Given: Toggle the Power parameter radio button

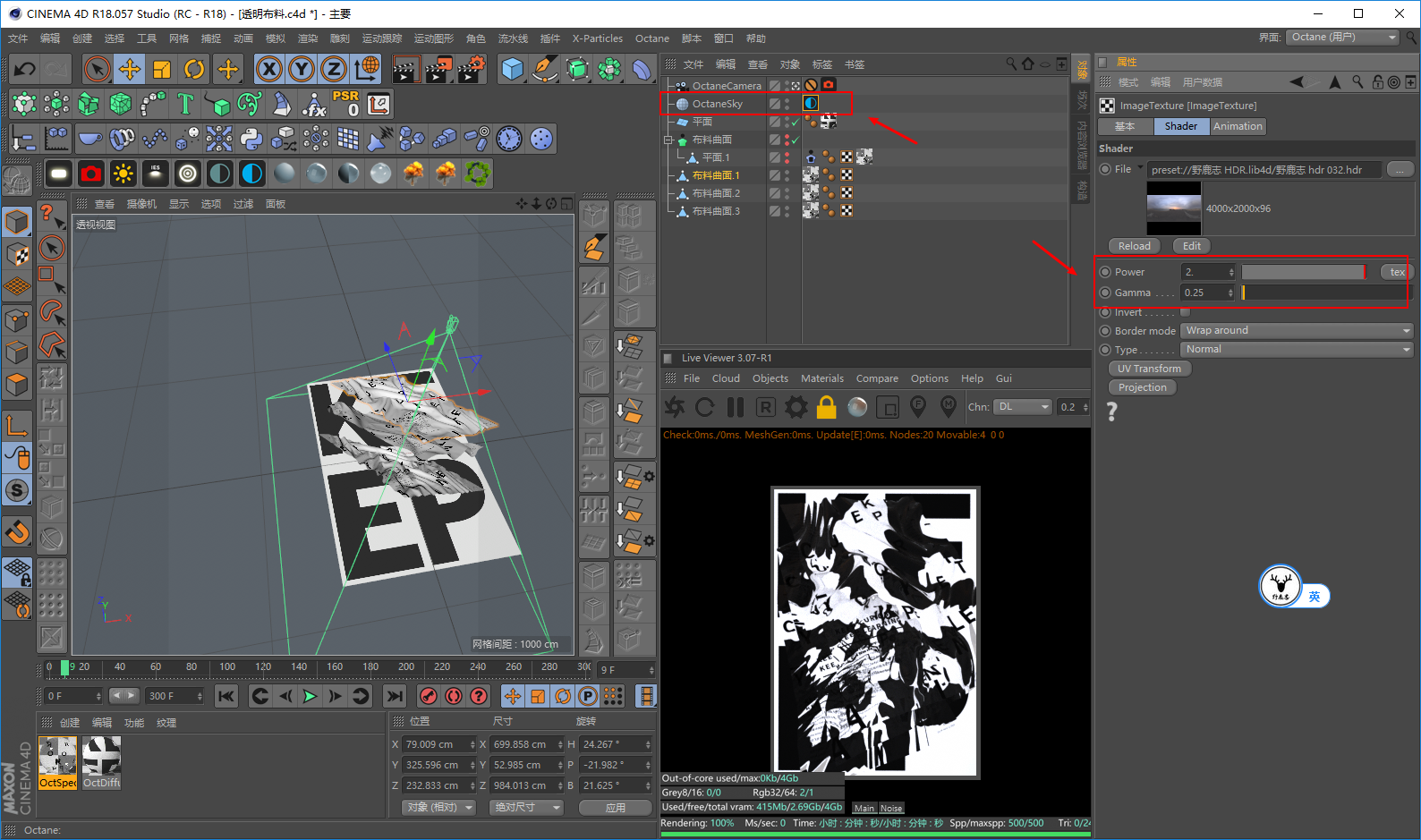Looking at the screenshot, I should click(x=1105, y=272).
